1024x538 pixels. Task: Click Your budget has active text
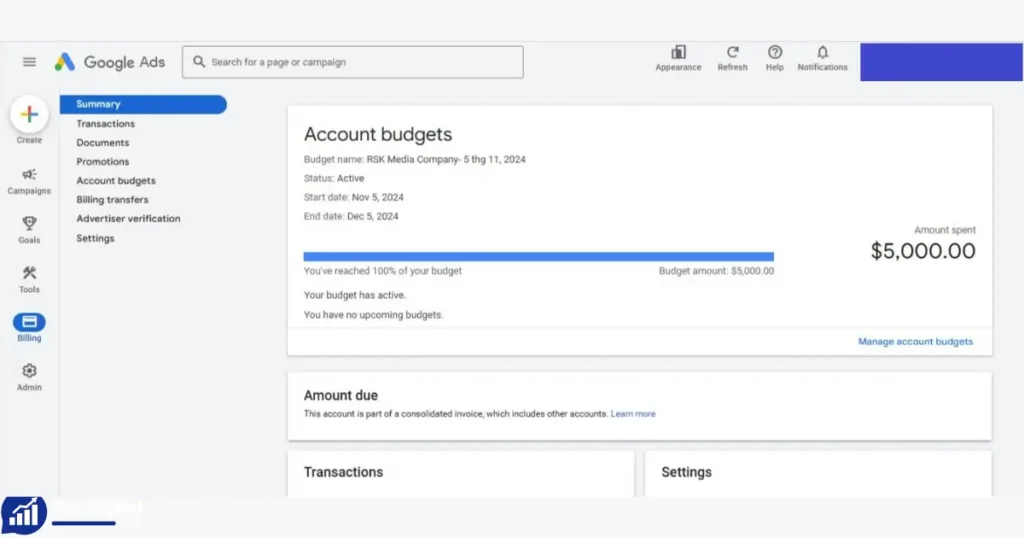pos(355,295)
